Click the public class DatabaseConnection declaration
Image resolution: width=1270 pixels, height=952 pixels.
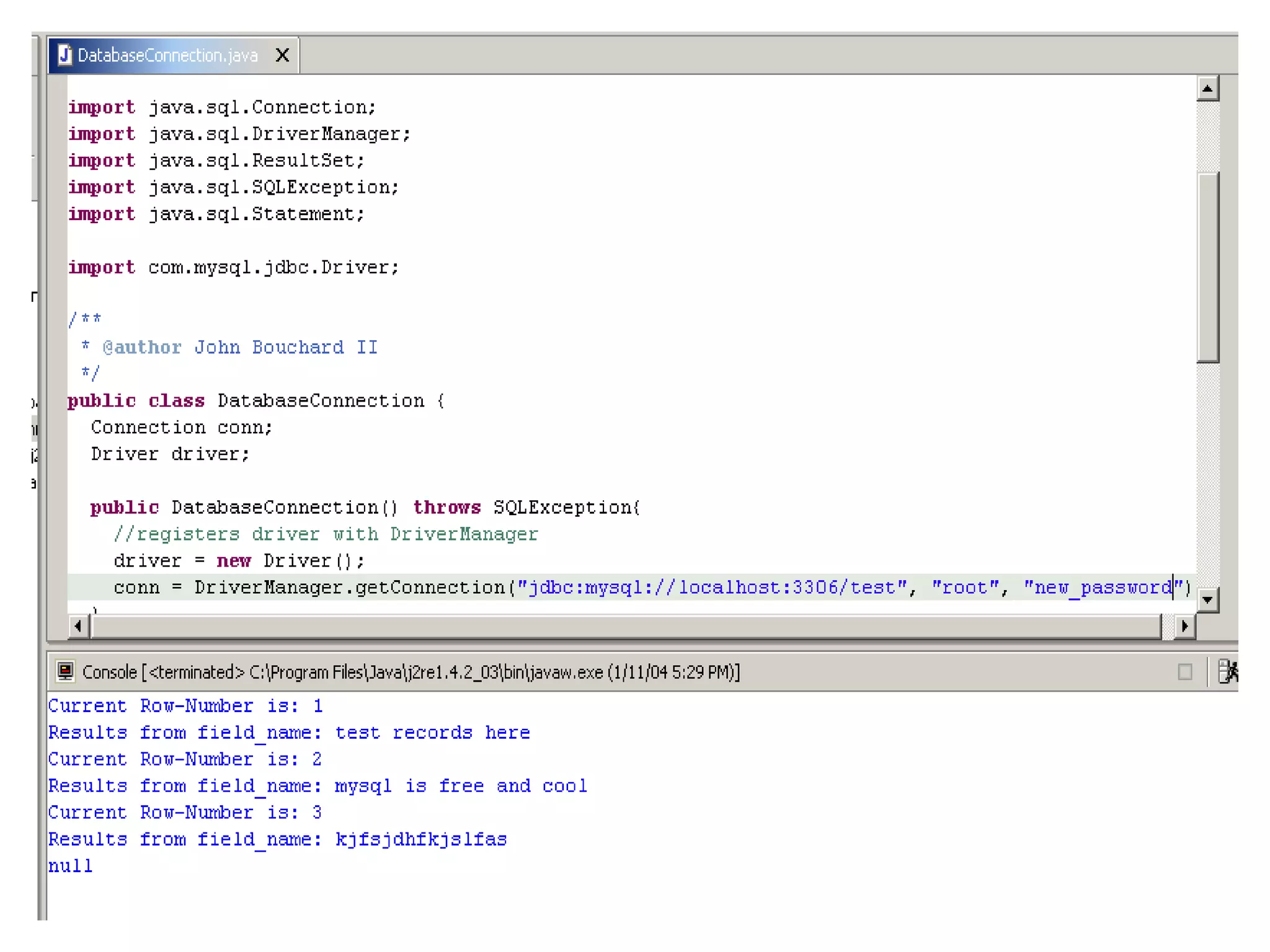pos(255,400)
